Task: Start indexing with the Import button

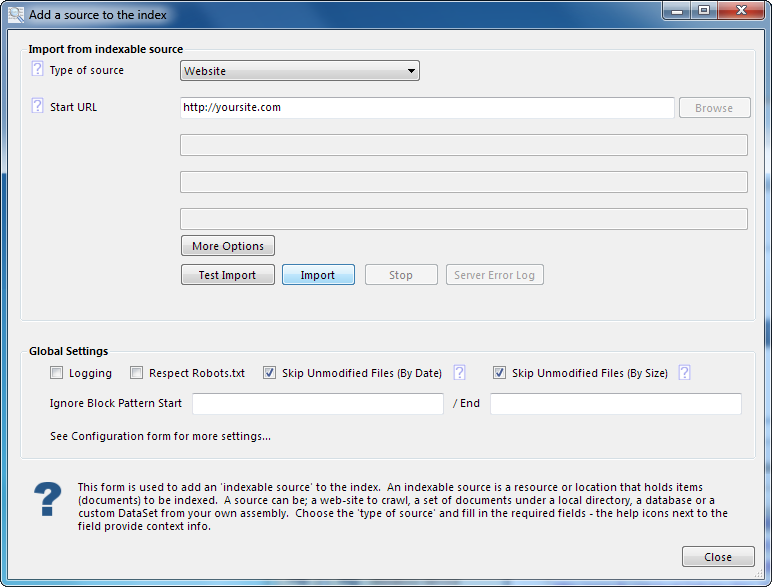Action: click(318, 275)
